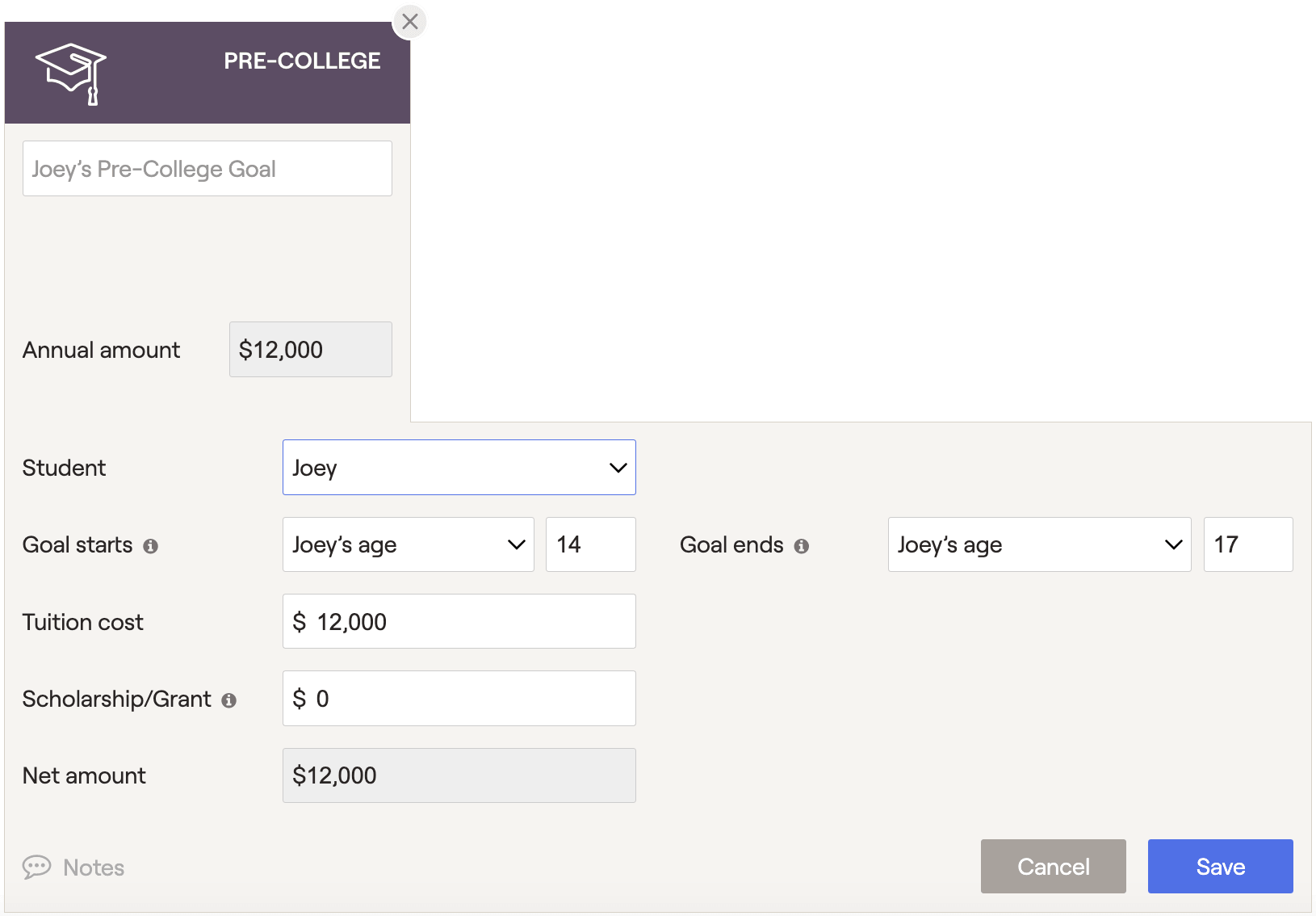Close the Pre-College goal dialog

click(x=410, y=22)
